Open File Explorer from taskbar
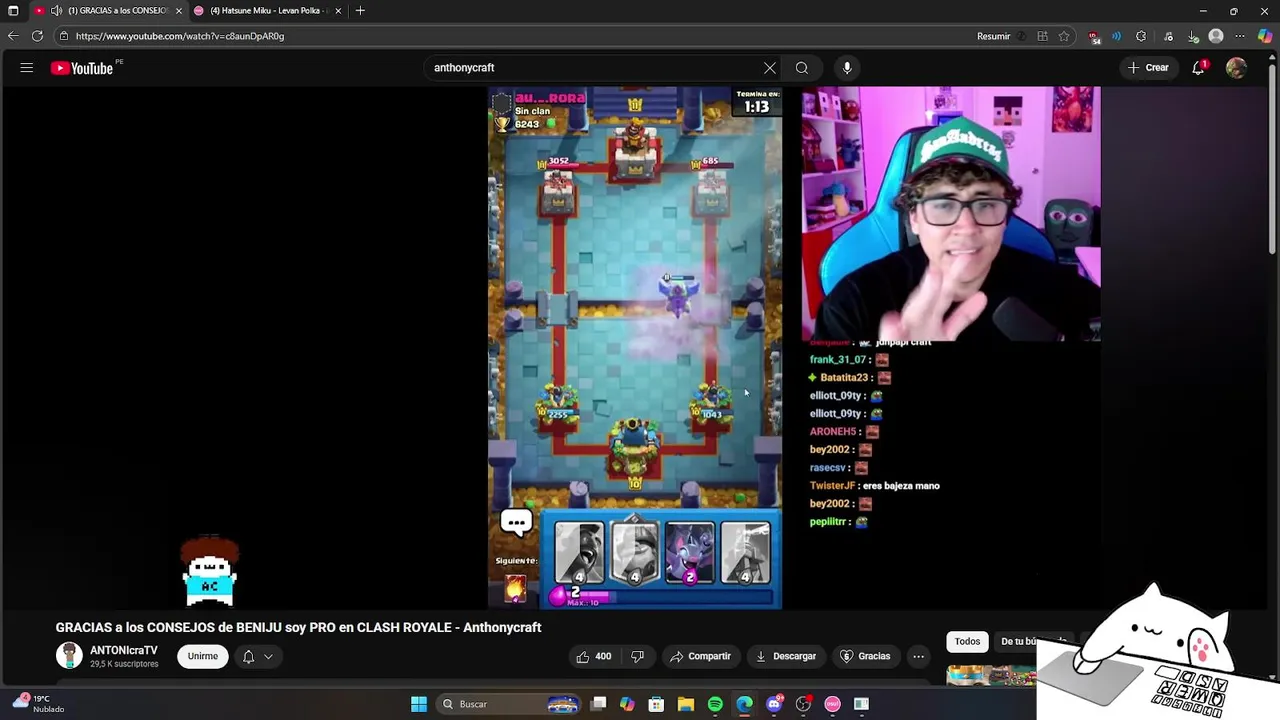 coord(686,704)
